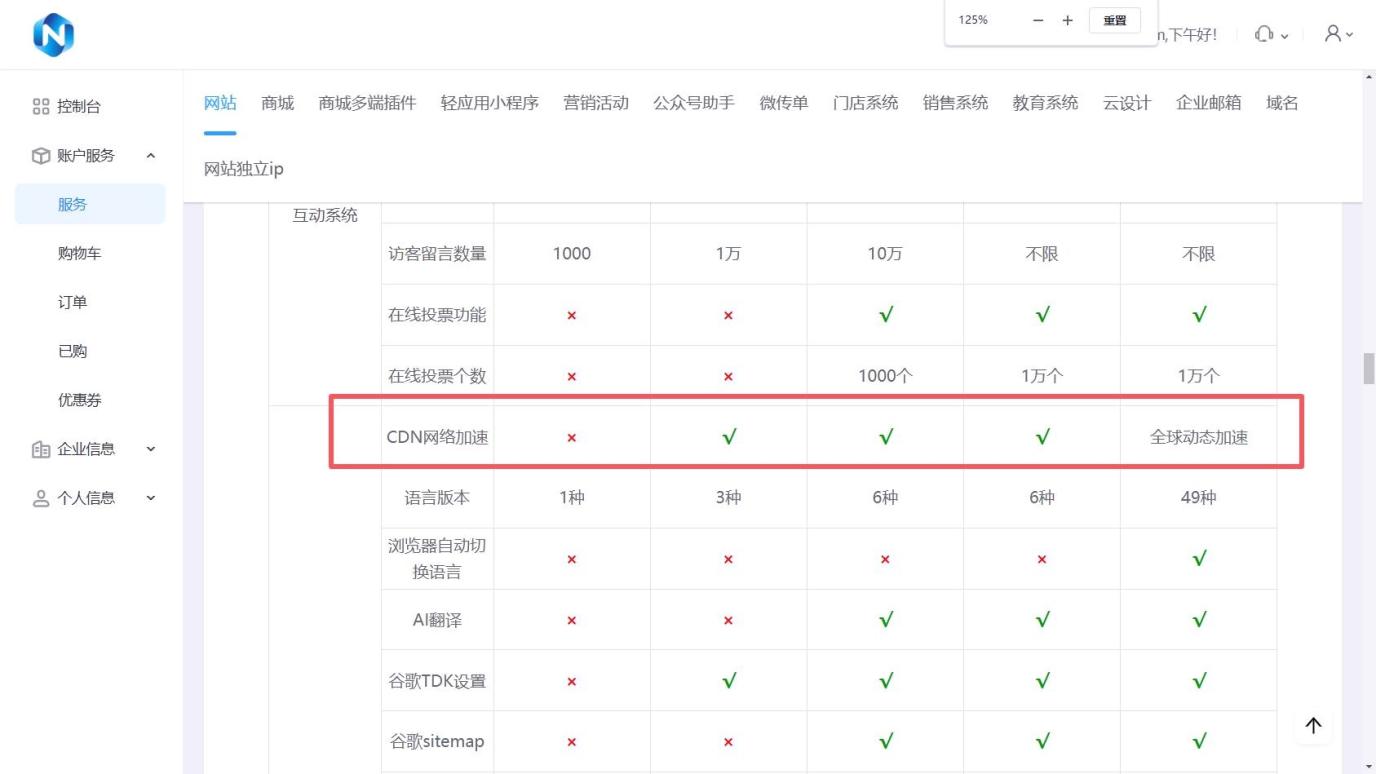Viewport: 1376px width, 774px height.
Task: Click the vertical page scrollbar thumb
Action: pyautogui.click(x=1368, y=368)
